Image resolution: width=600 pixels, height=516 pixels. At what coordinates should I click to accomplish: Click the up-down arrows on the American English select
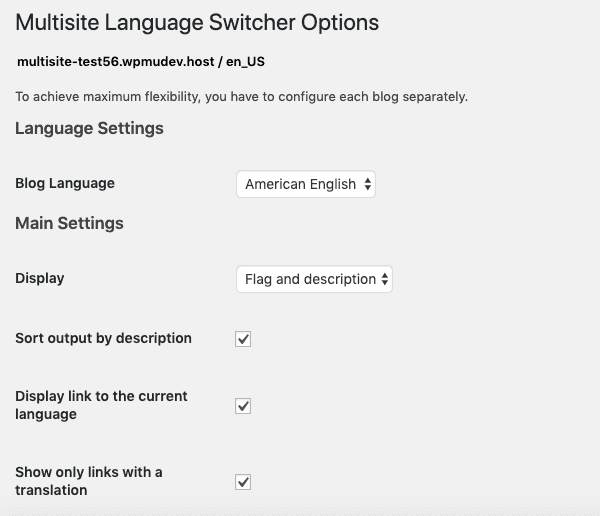pos(367,184)
